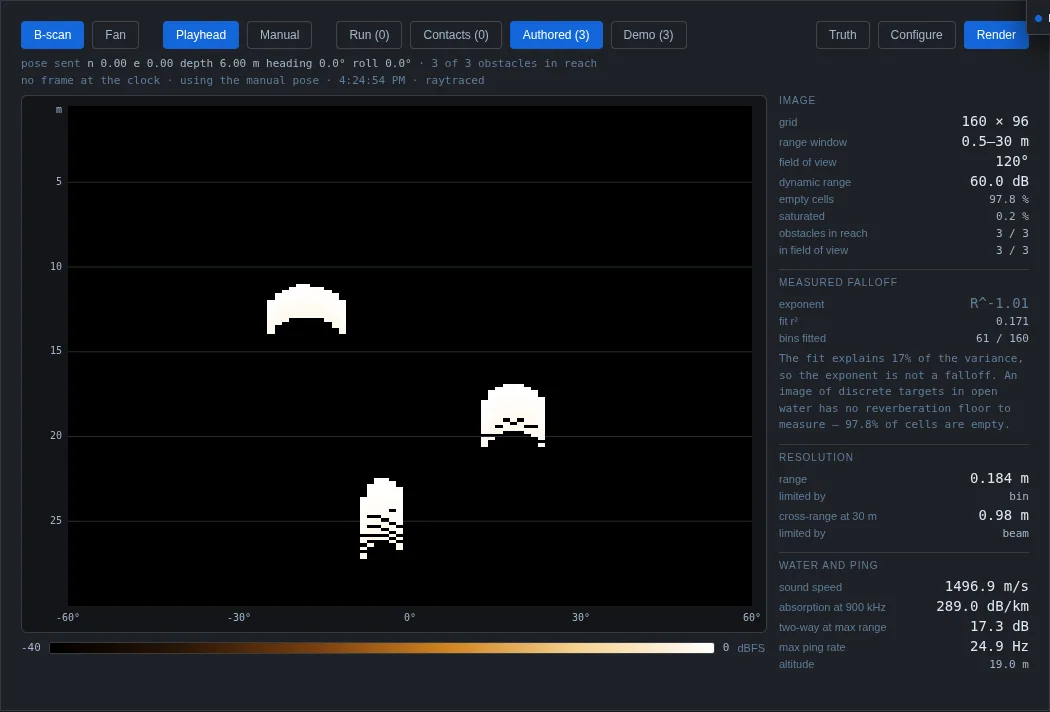Click the 15 m range axis label
Viewport: 1050px width, 712px height.
[x=56, y=350]
